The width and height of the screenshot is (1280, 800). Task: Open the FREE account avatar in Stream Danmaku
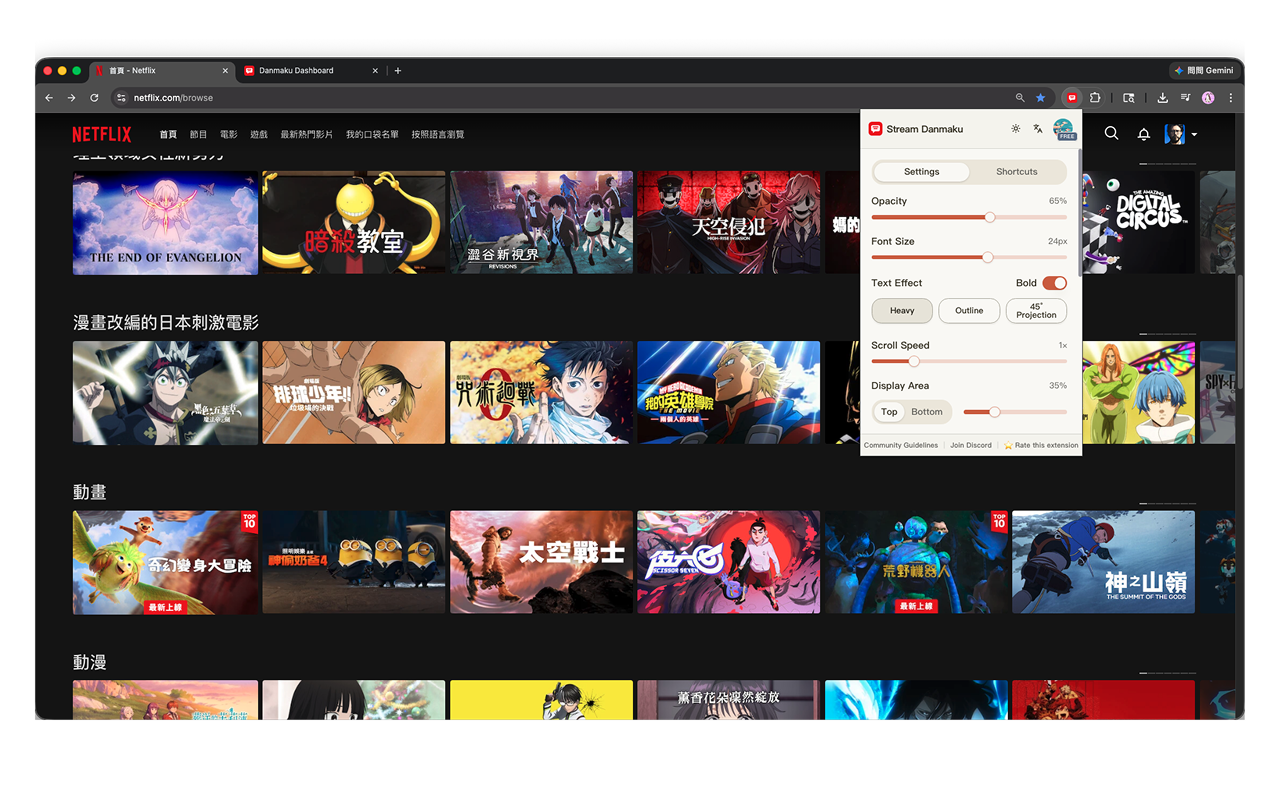click(x=1064, y=129)
